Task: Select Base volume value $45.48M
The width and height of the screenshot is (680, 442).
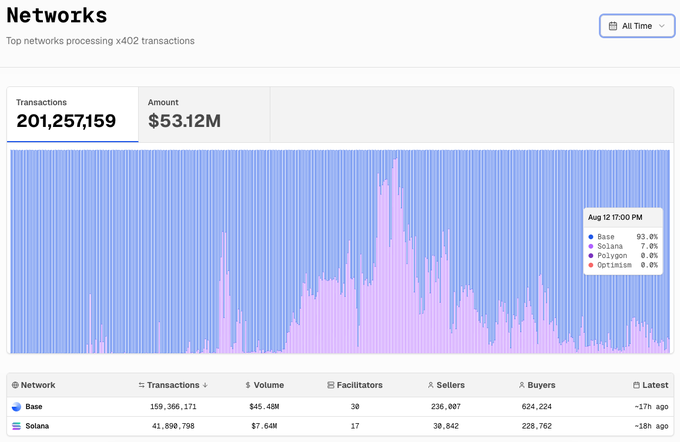Action: point(264,407)
